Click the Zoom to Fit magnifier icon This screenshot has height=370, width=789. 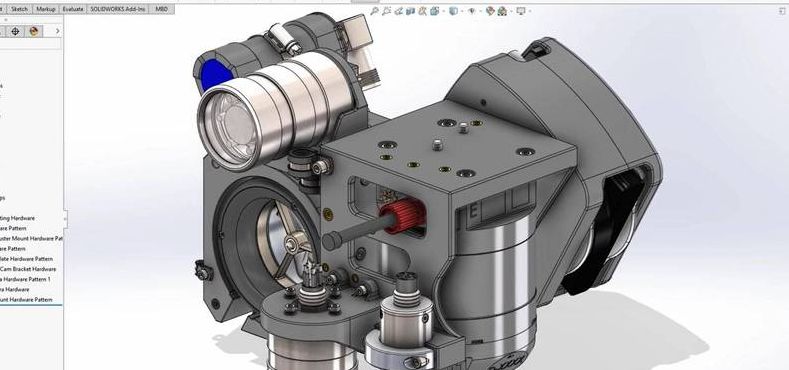click(x=374, y=11)
